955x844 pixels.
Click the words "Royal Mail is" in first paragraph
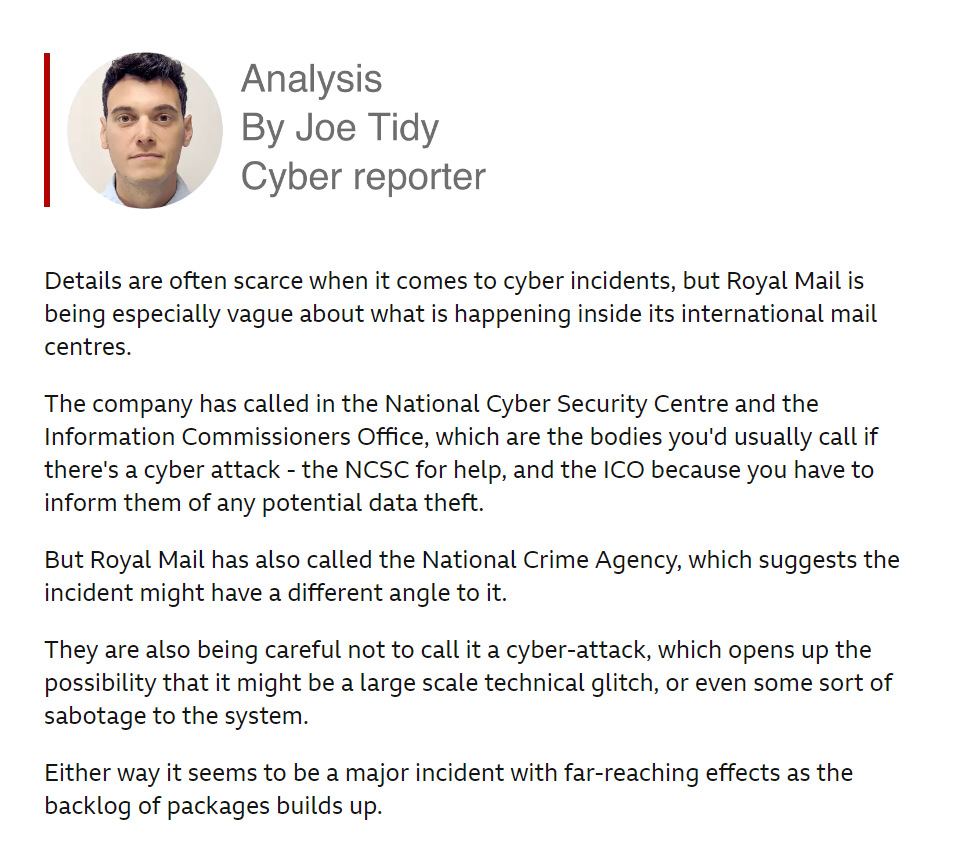[x=795, y=281]
